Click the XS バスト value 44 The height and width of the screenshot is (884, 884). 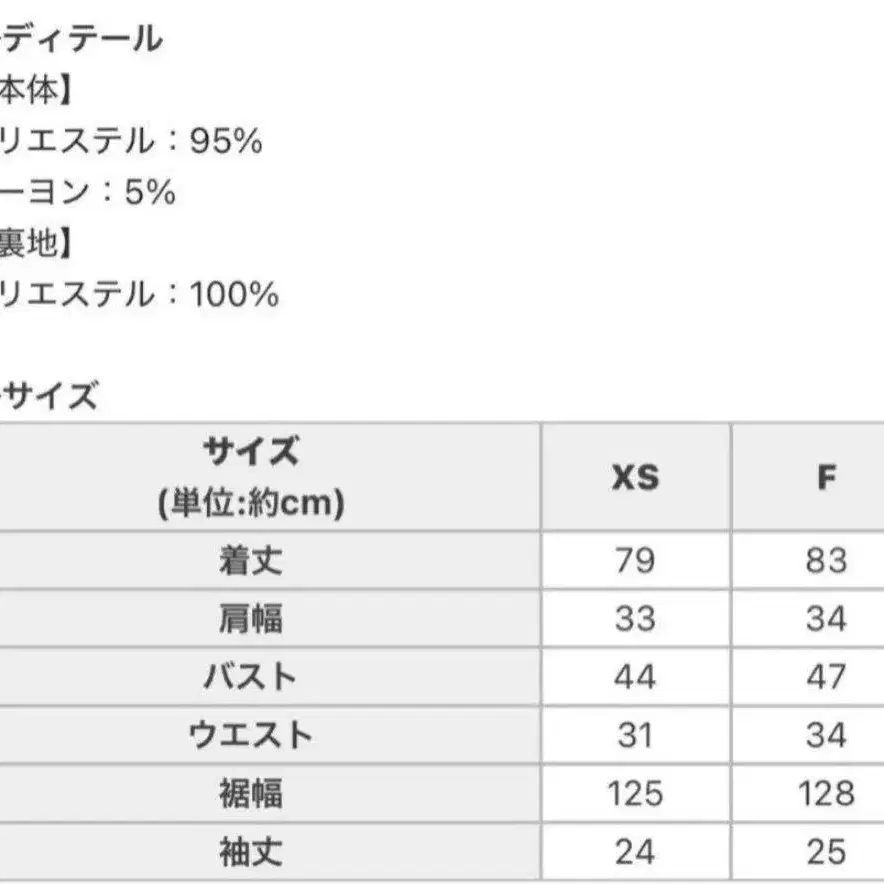(x=635, y=677)
